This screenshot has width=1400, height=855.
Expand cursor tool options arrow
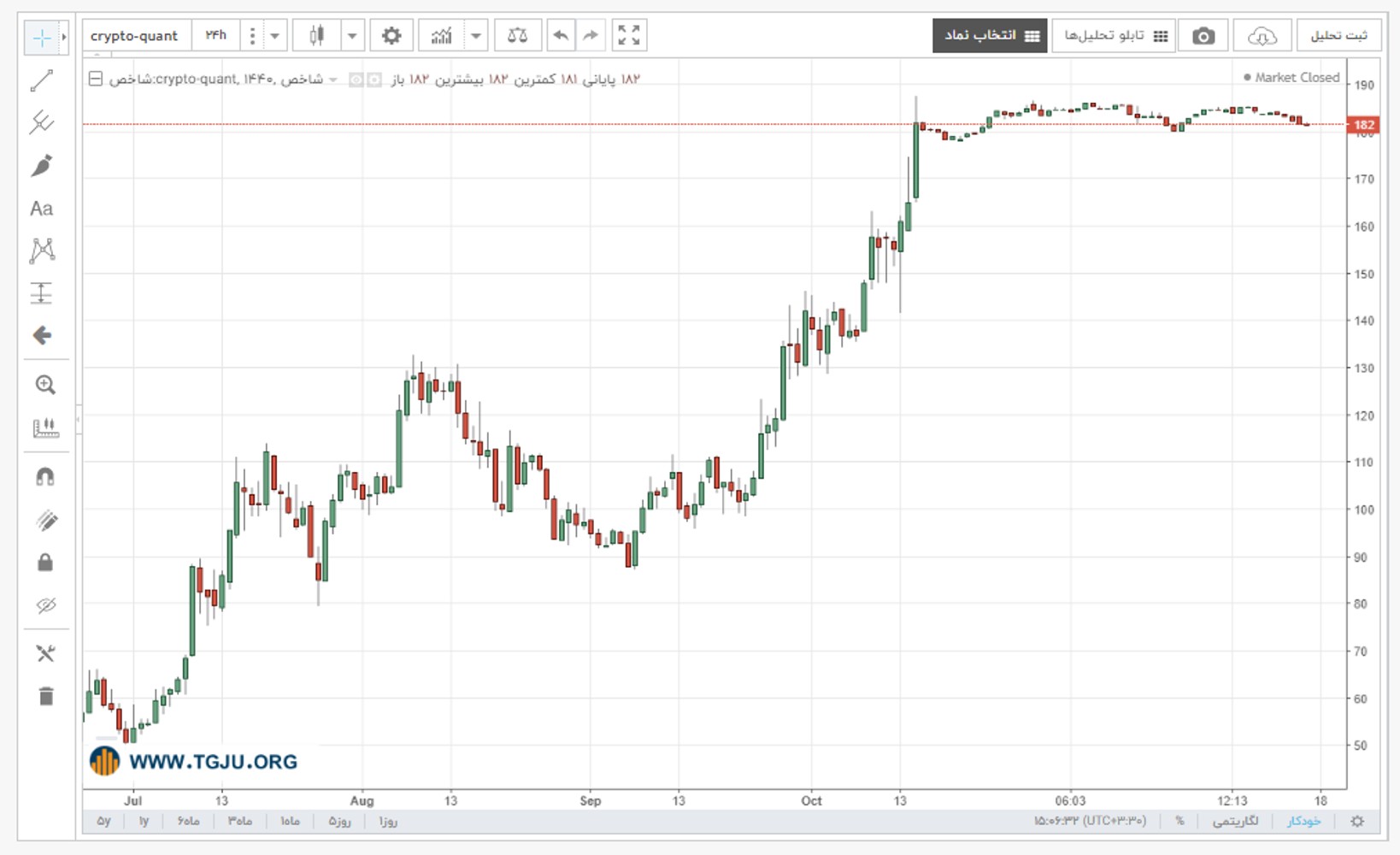pyautogui.click(x=64, y=38)
